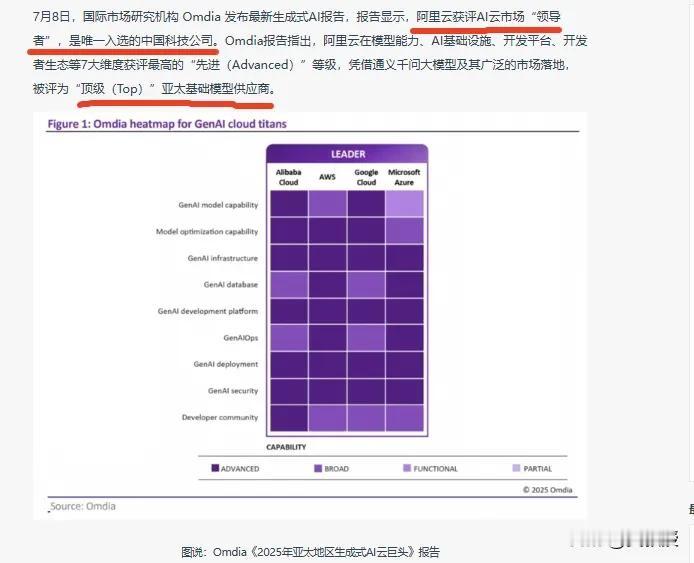
Task: Select the Google Cloud GenAIOps cell
Action: pyautogui.click(x=366, y=338)
